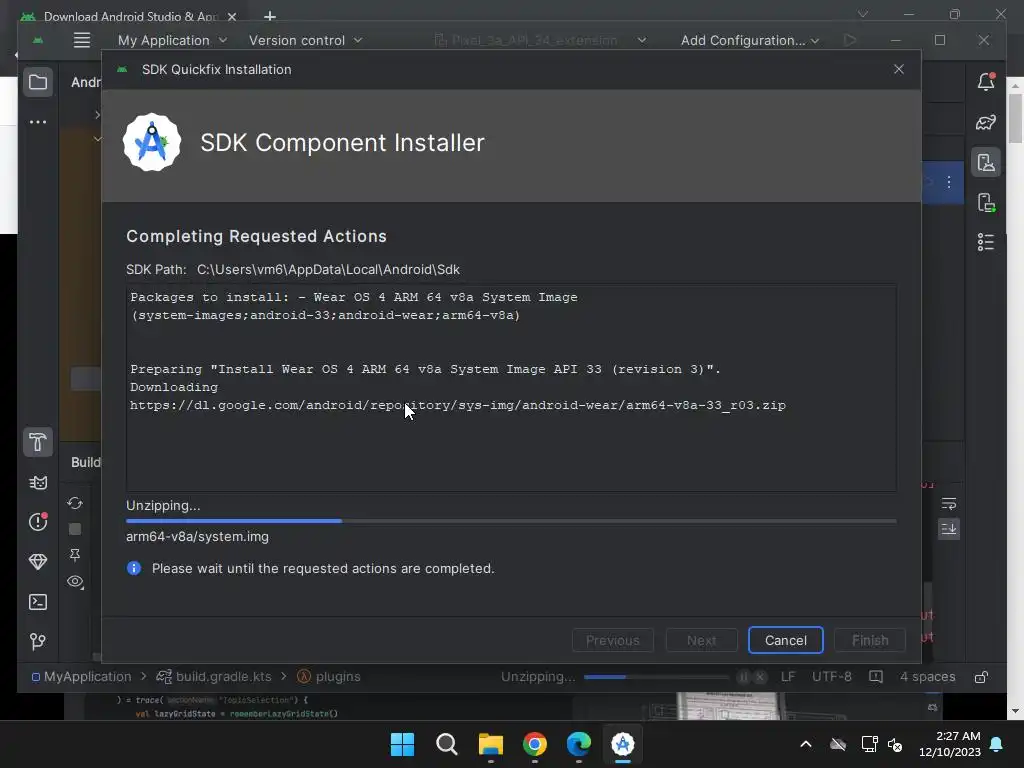The image size is (1024, 768).
Task: Click plugins breadcrumb
Action: [328, 677]
